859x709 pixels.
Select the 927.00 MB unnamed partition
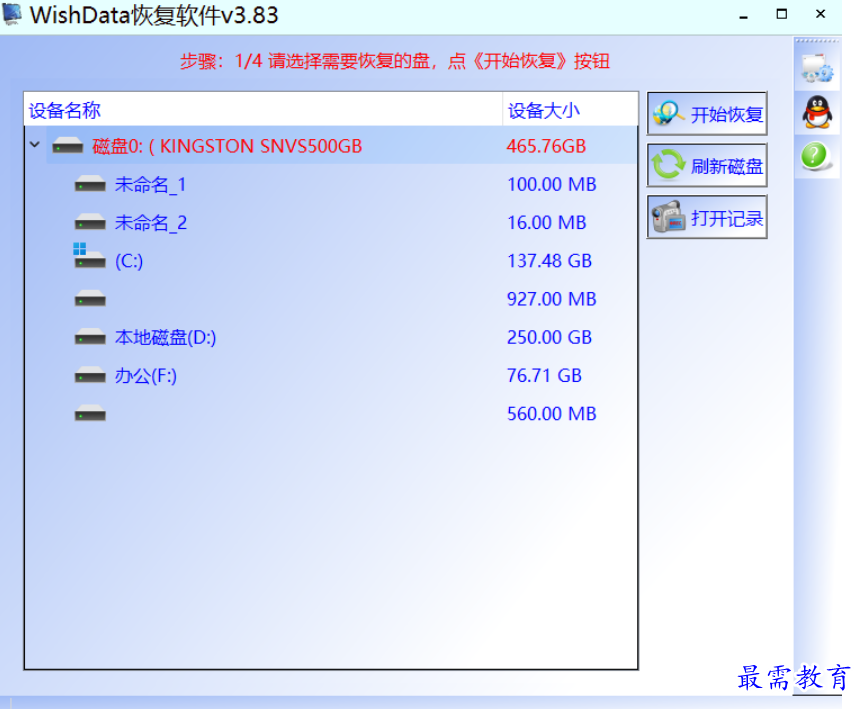89,299
